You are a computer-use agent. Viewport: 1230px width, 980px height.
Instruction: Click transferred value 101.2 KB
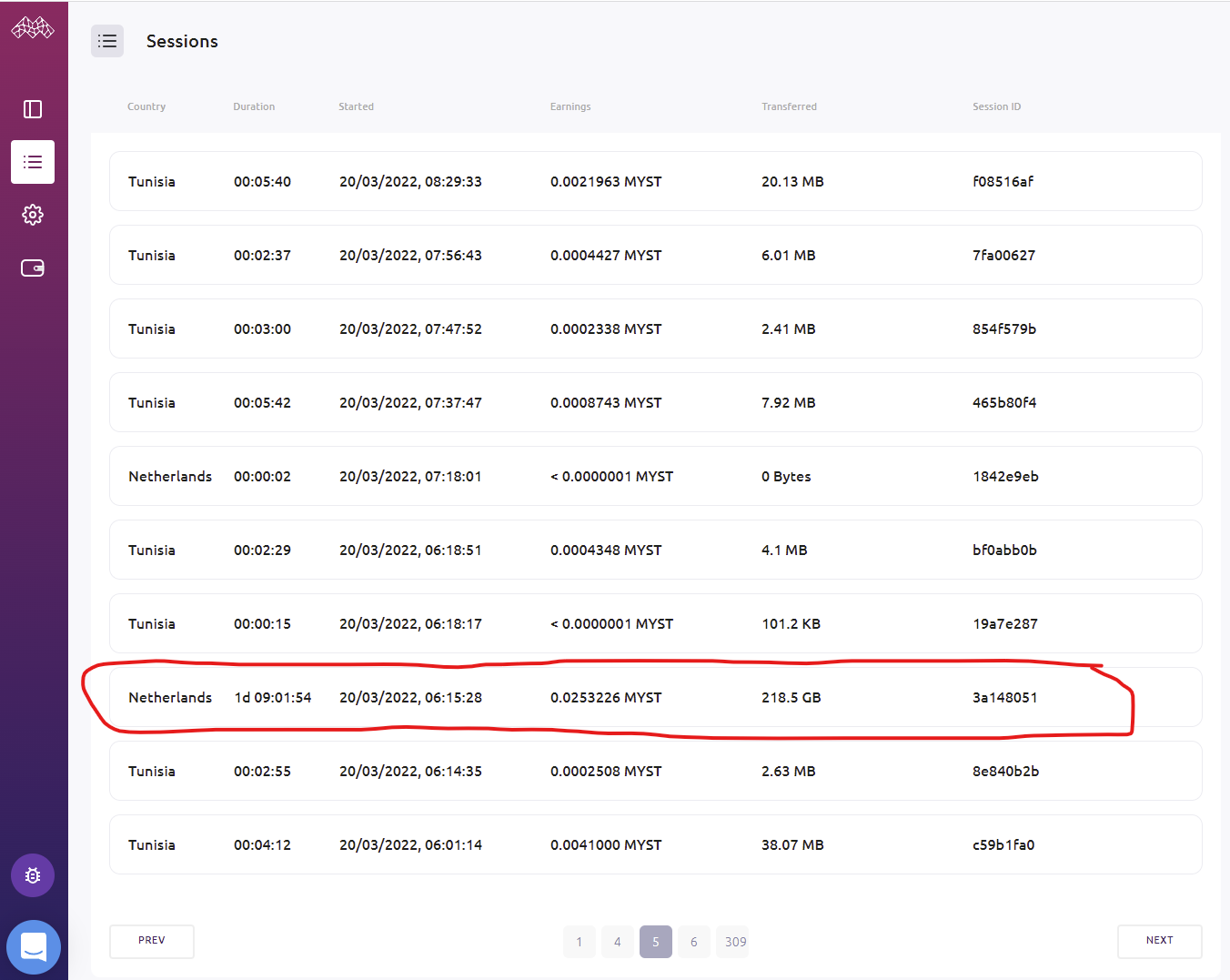pyautogui.click(x=791, y=623)
